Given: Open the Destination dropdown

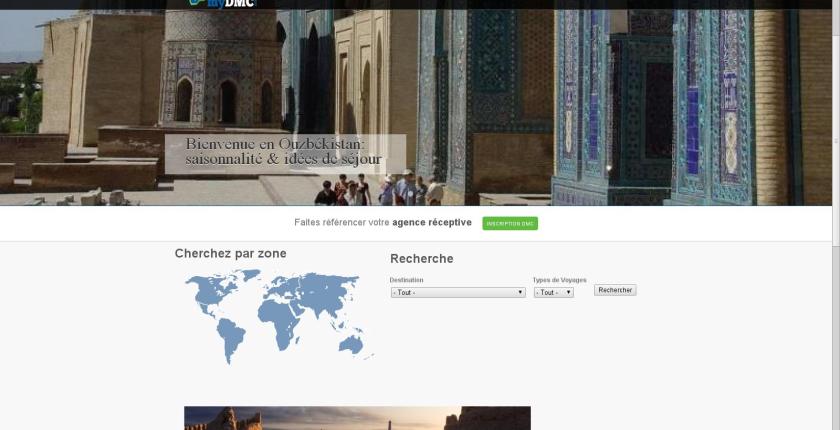Looking at the screenshot, I should pyautogui.click(x=458, y=292).
